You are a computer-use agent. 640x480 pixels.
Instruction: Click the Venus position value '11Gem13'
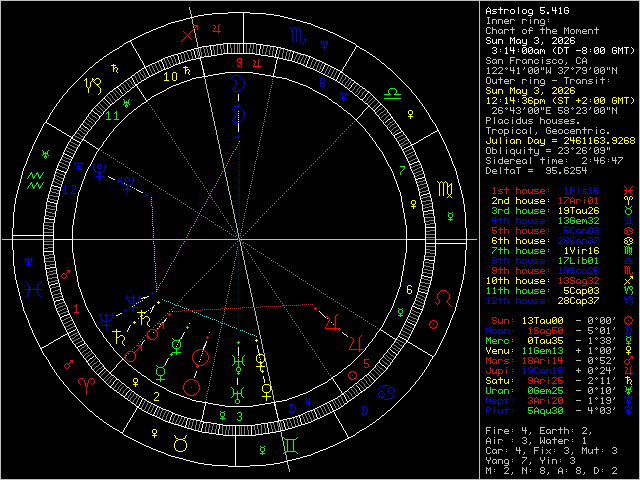(x=542, y=351)
